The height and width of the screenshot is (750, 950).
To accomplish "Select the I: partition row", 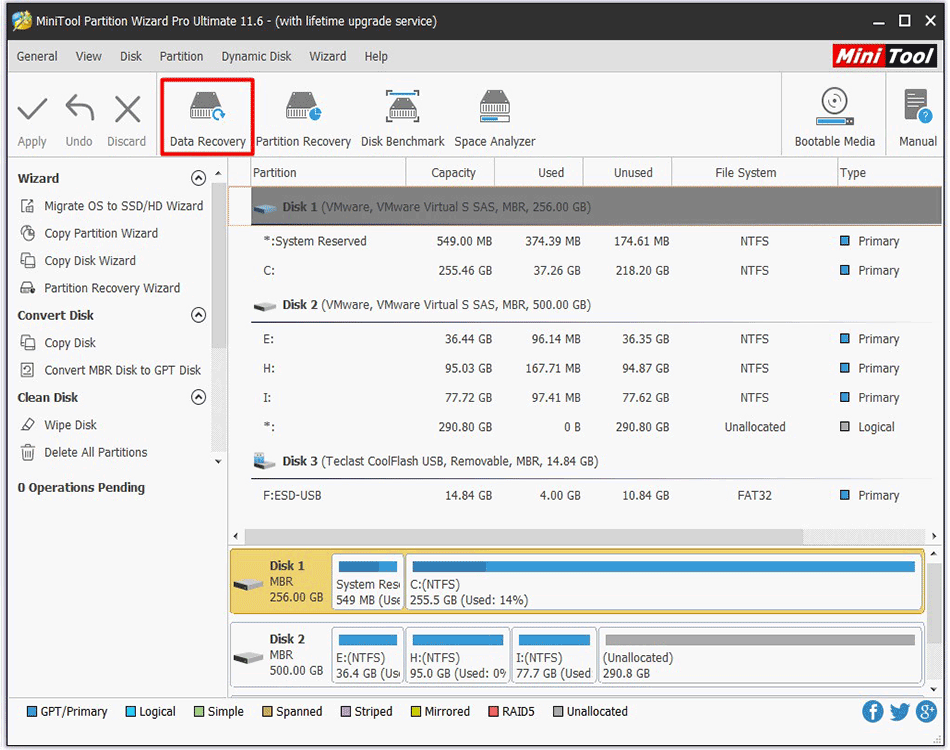I will [596, 398].
